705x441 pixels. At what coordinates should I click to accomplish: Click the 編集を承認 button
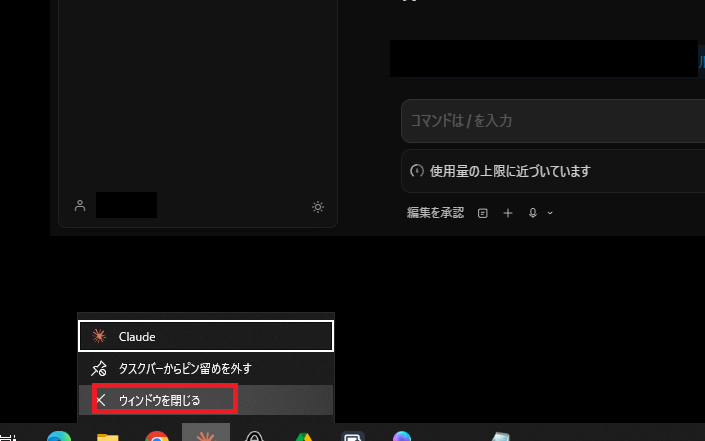pyautogui.click(x=435, y=213)
